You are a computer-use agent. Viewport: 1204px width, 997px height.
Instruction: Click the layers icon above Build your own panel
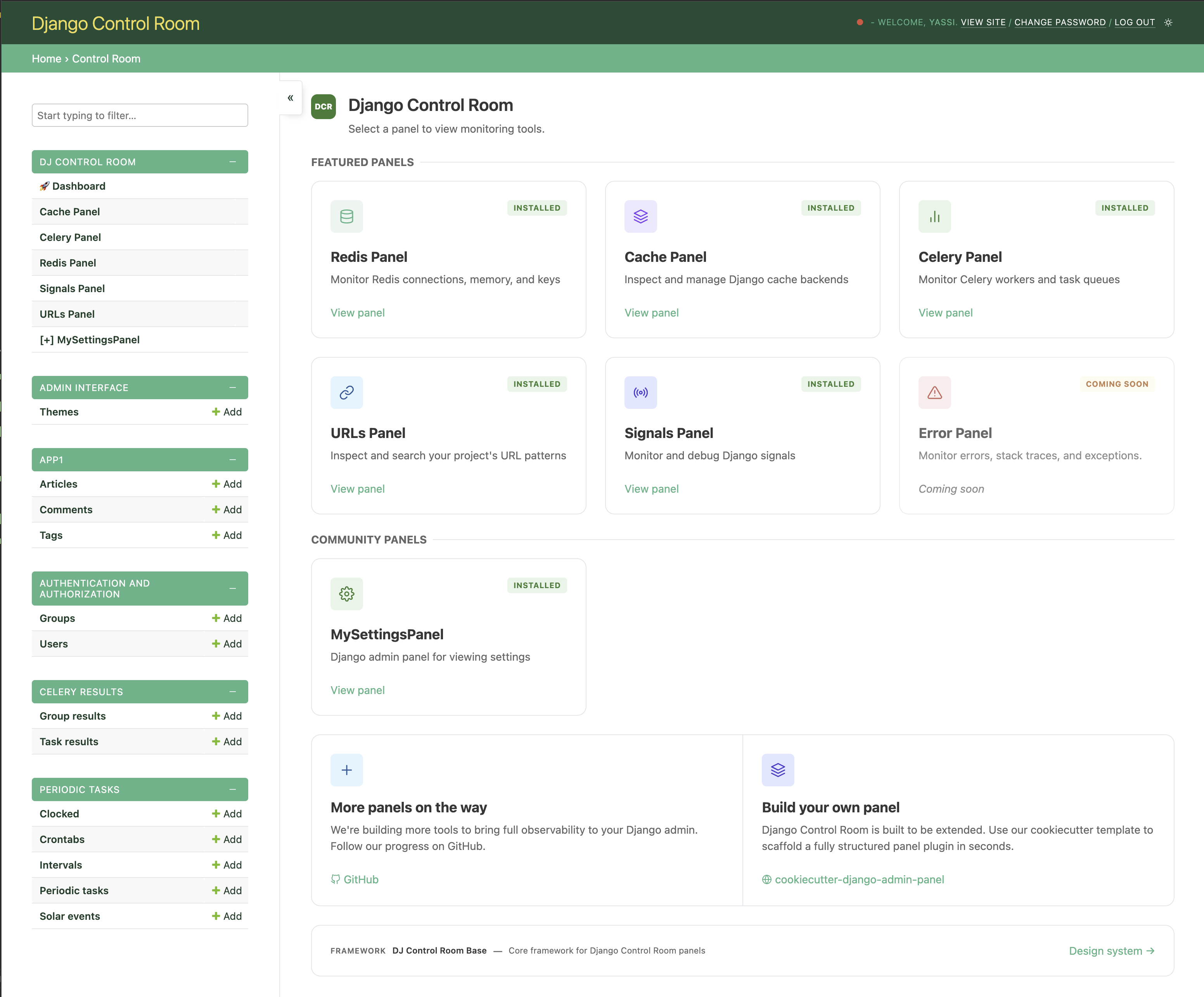778,770
